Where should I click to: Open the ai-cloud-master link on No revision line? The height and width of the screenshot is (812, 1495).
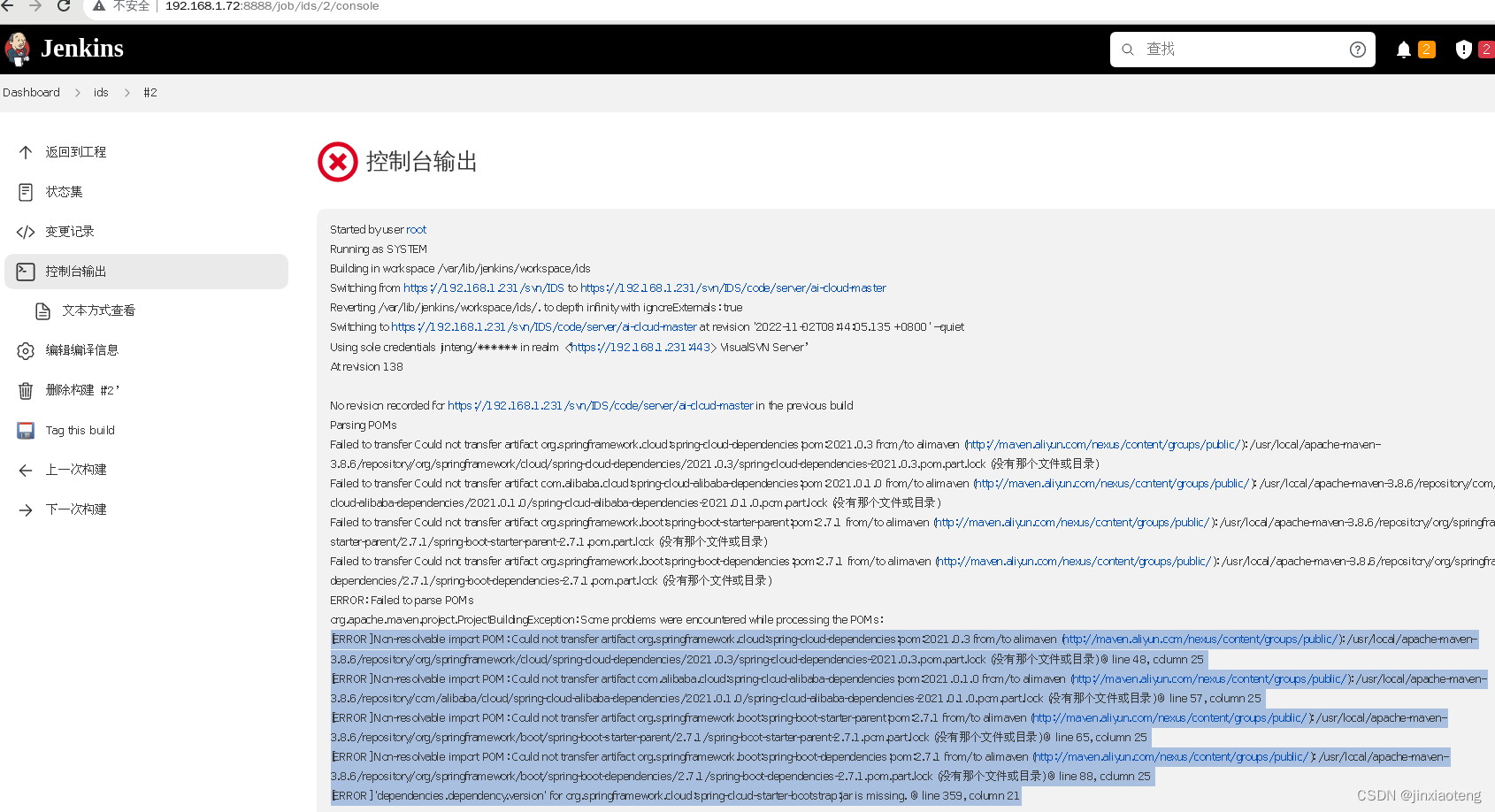click(x=601, y=406)
